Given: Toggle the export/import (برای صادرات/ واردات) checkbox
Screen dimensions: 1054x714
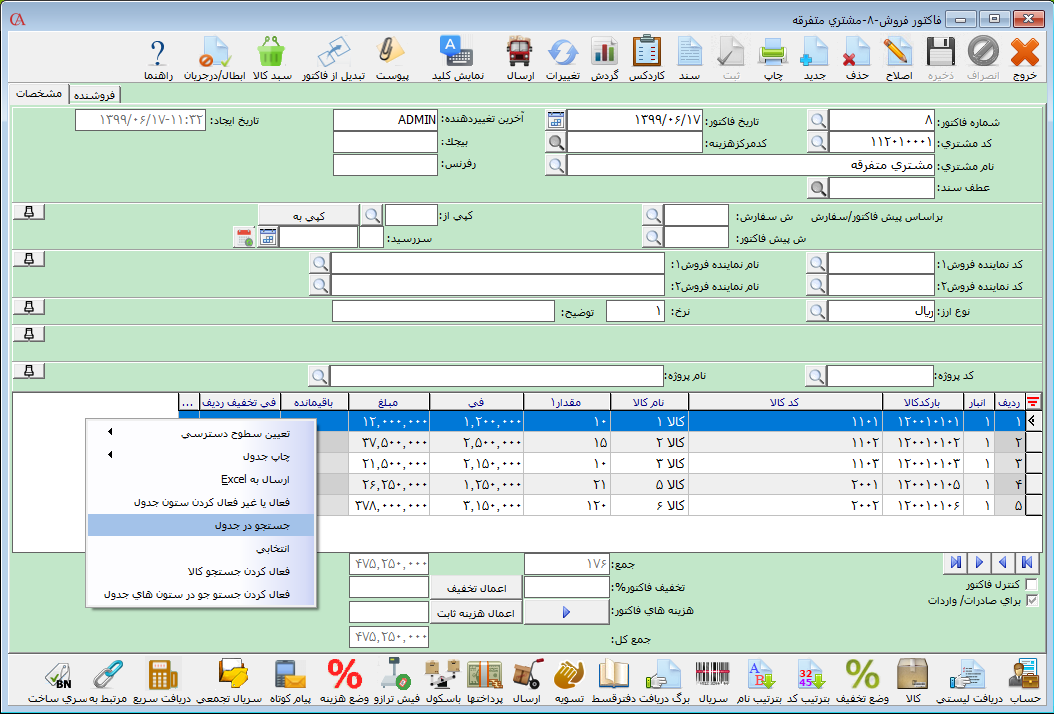Looking at the screenshot, I should pos(1032,601).
